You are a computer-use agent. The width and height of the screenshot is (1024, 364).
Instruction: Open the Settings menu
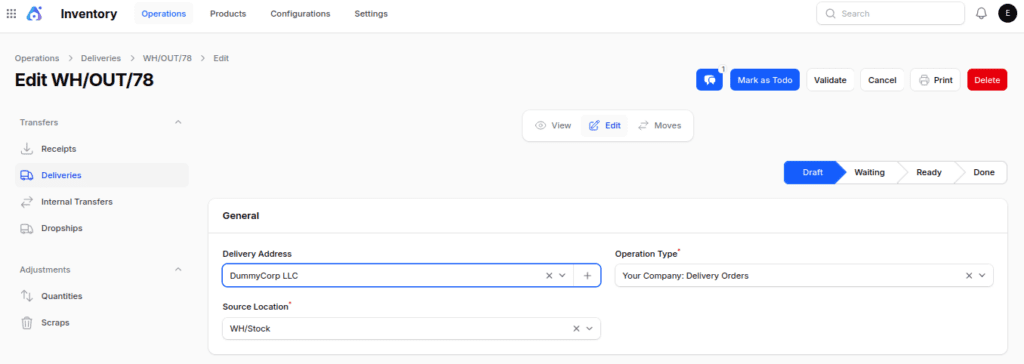(x=371, y=14)
